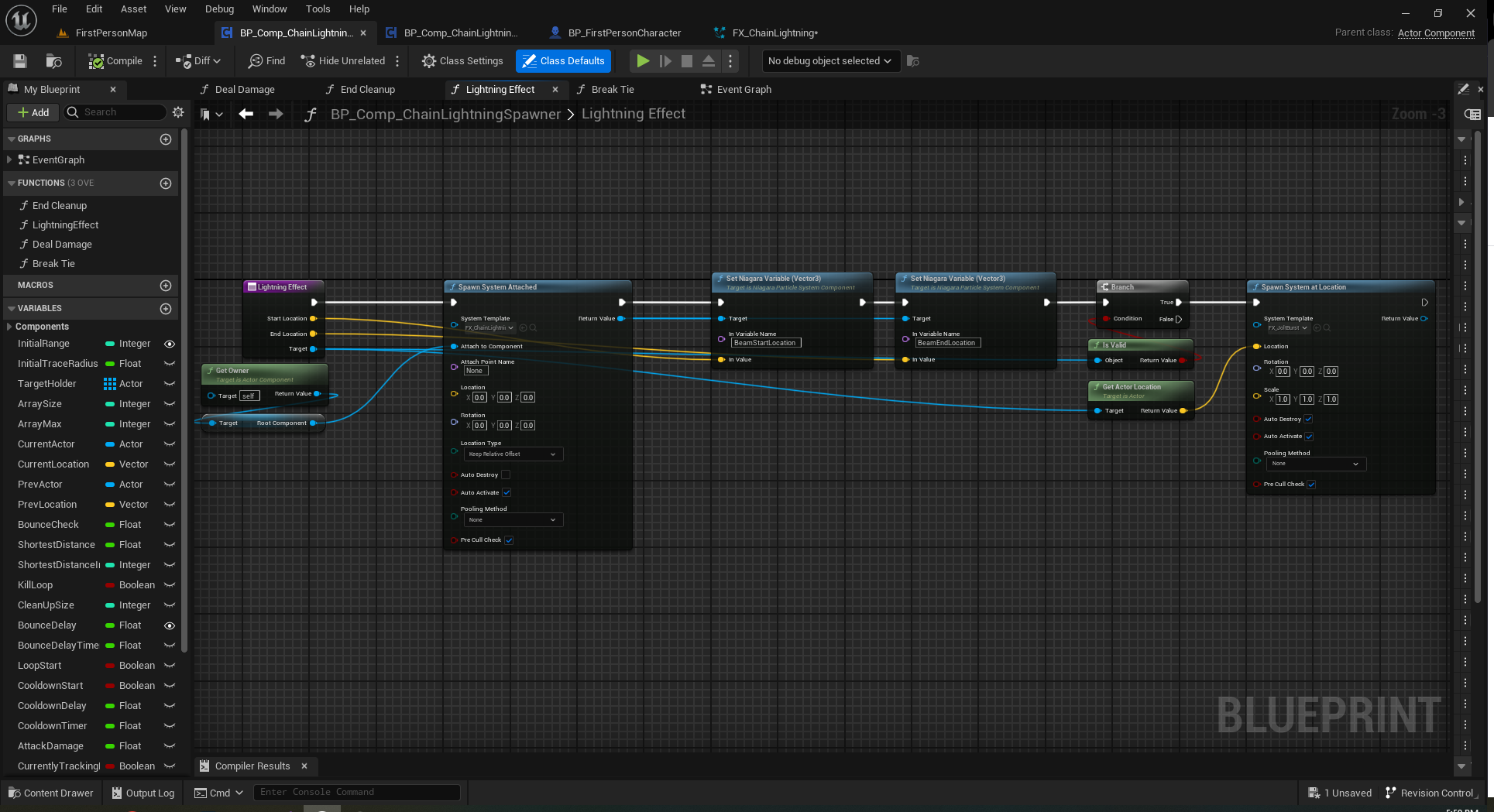The image size is (1494, 812).
Task: Add a new graph with the plus icon
Action: [x=166, y=139]
